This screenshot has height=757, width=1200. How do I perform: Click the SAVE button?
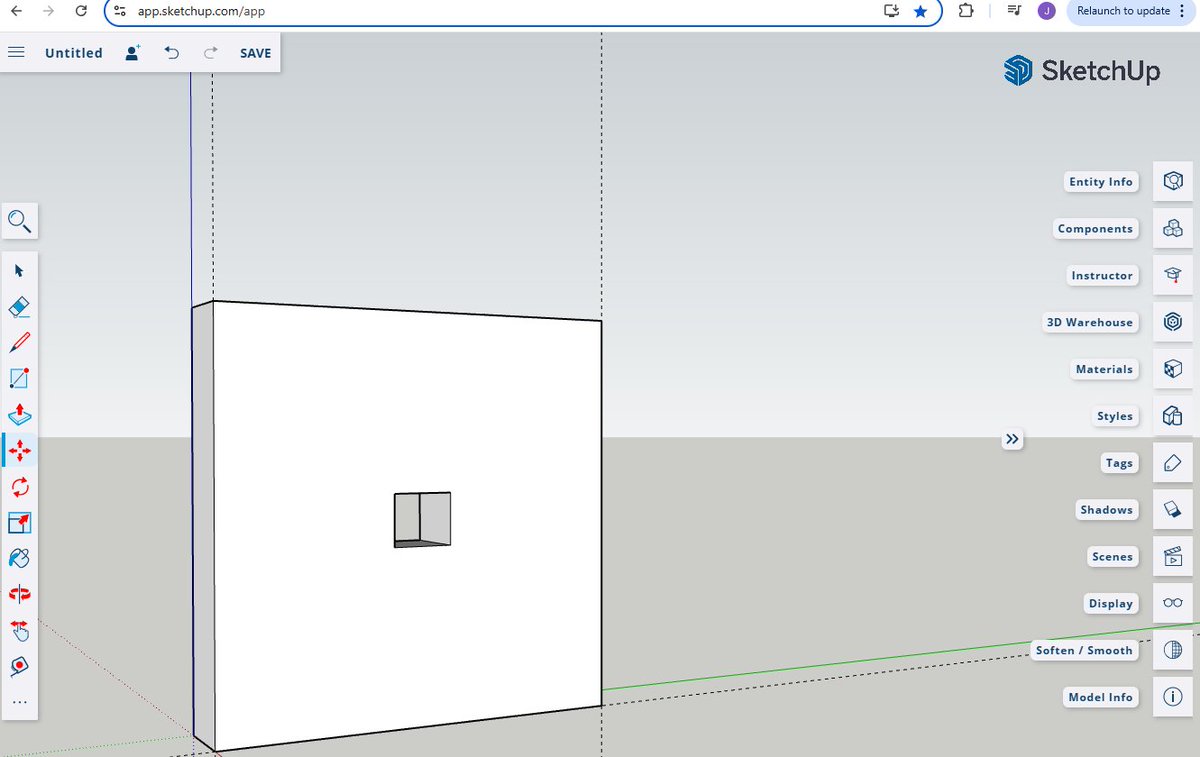pyautogui.click(x=256, y=53)
